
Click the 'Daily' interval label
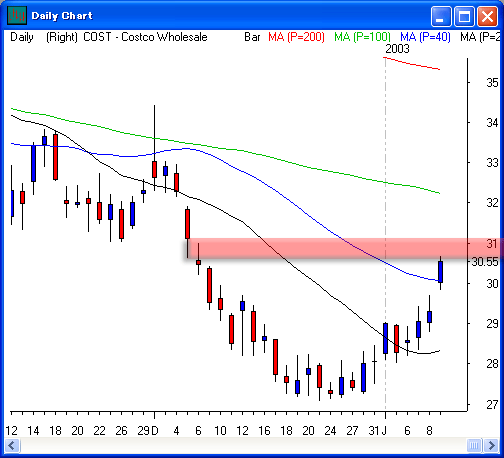tap(22, 37)
